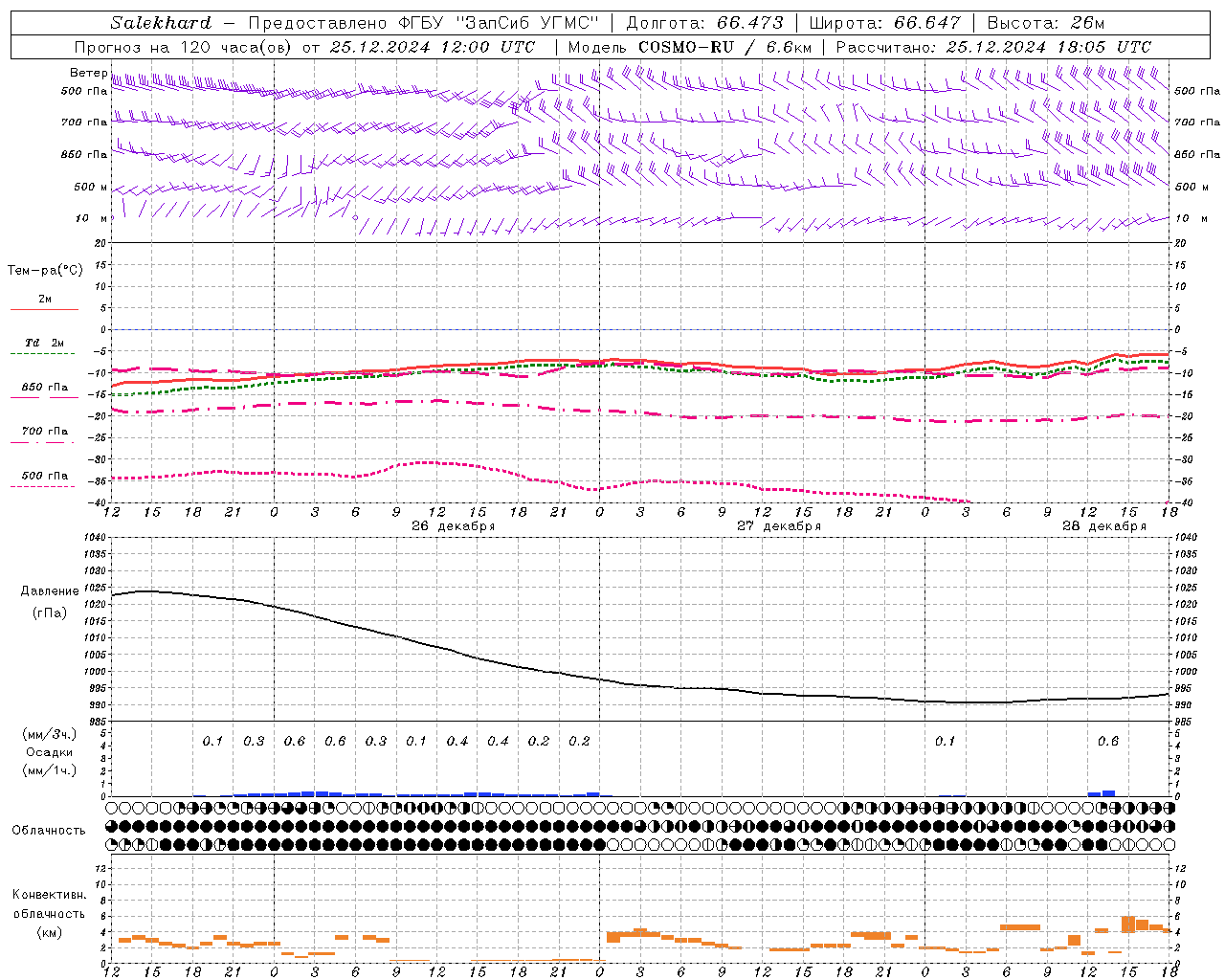This screenshot has width=1225, height=980.
Task: Click the 'Давление' pressure panel label
Action: click(50, 591)
